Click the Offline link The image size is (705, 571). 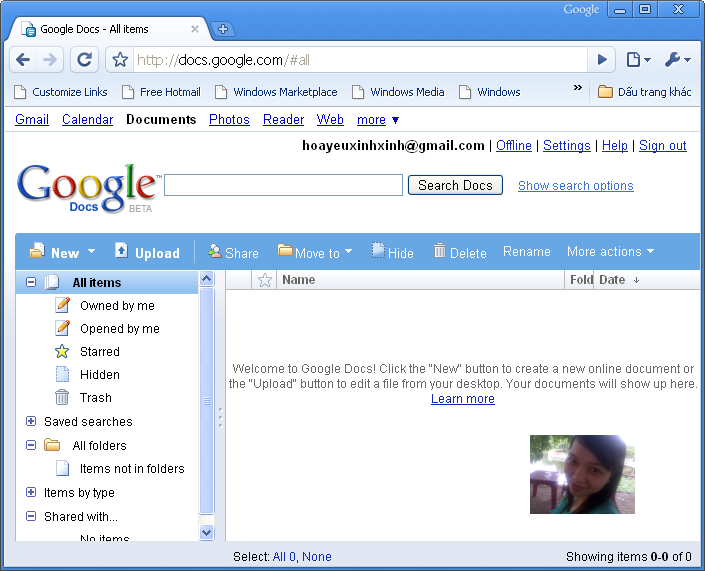coord(513,146)
